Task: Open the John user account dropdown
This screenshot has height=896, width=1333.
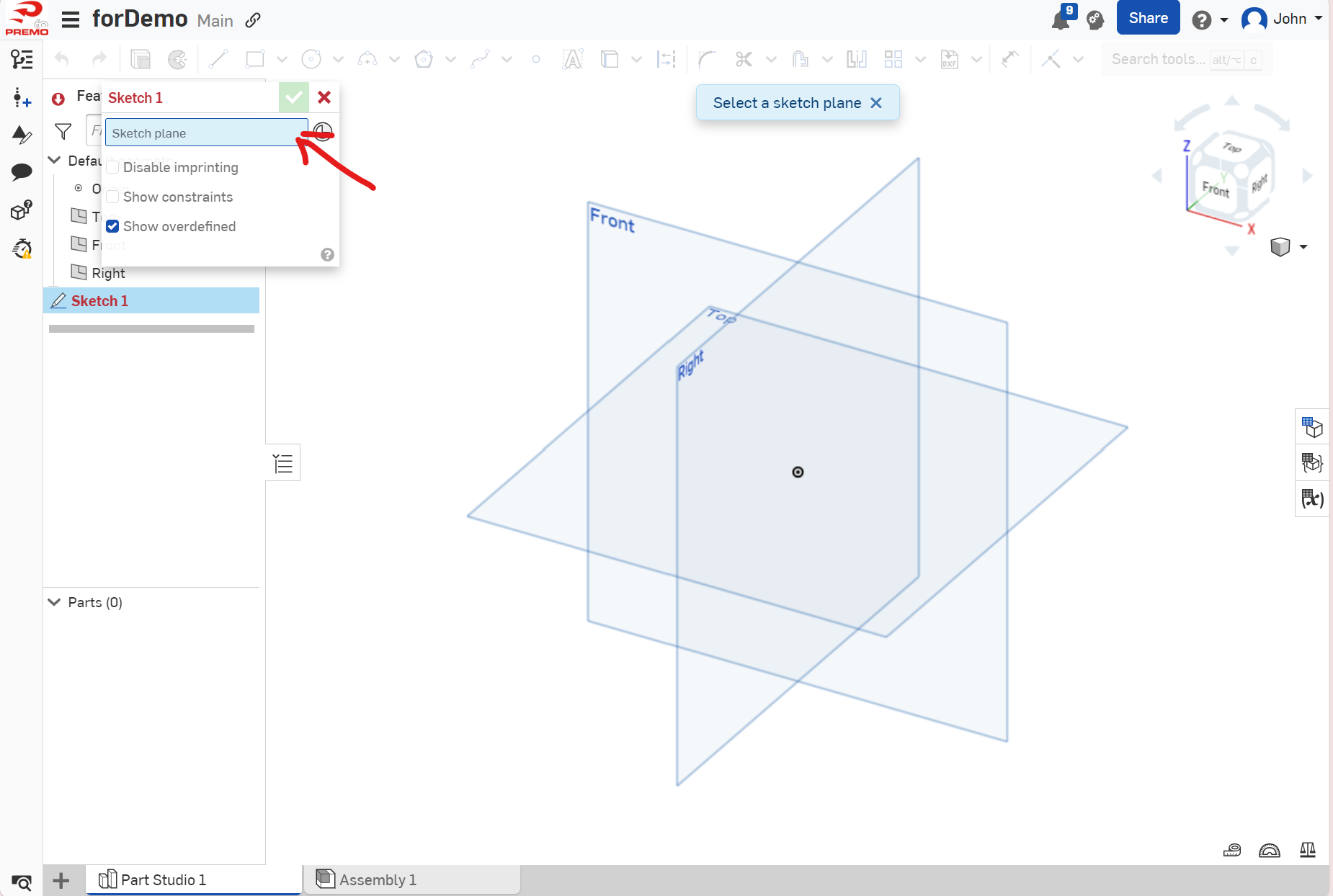Action: [1282, 19]
